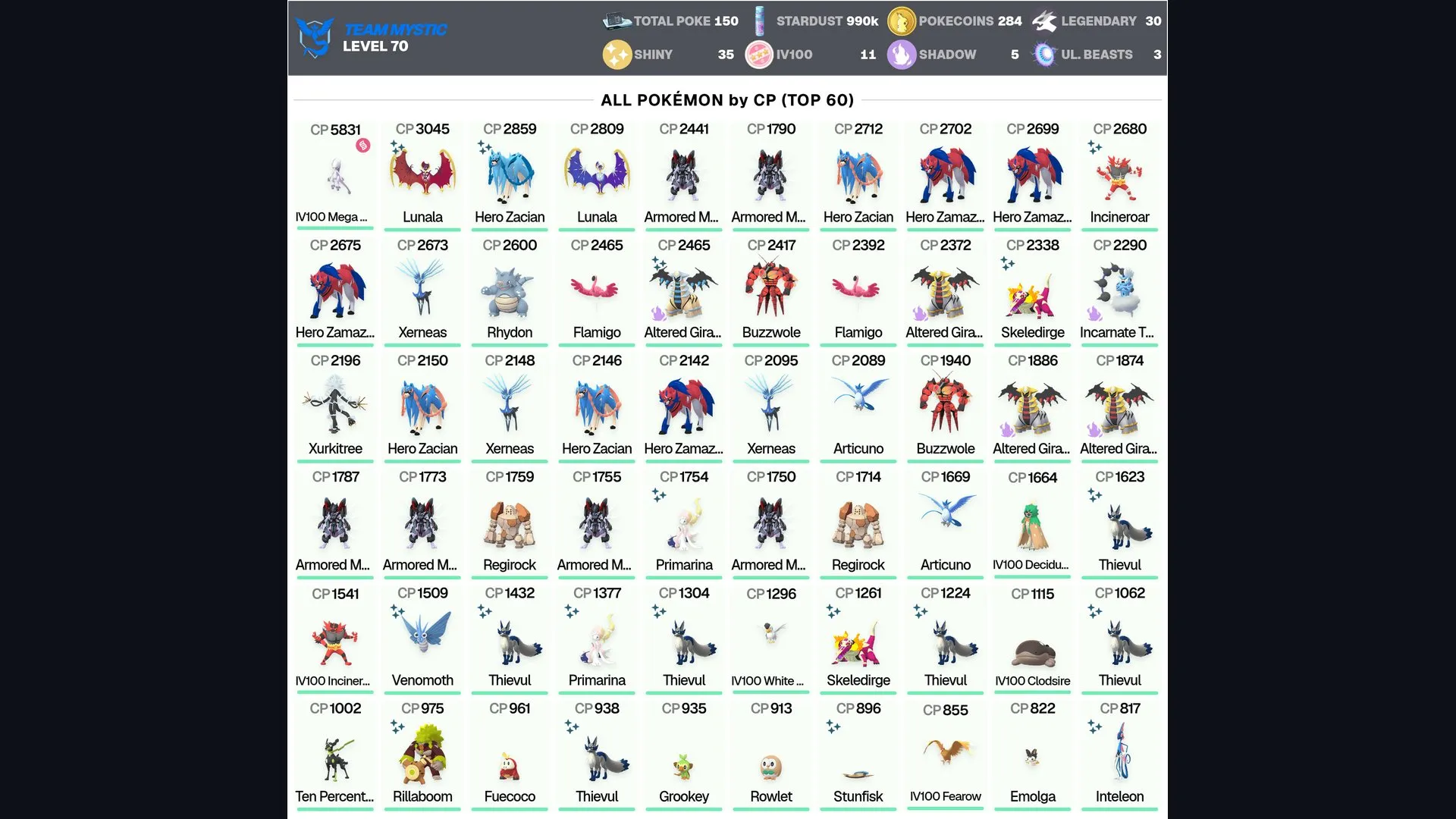Click the TEAM MYSTIC title text
1456x819 pixels.
tap(395, 30)
